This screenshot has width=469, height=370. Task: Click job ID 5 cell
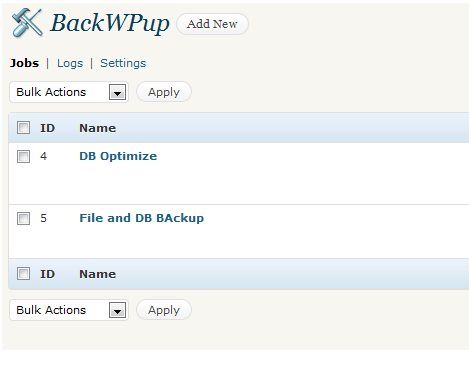43,218
